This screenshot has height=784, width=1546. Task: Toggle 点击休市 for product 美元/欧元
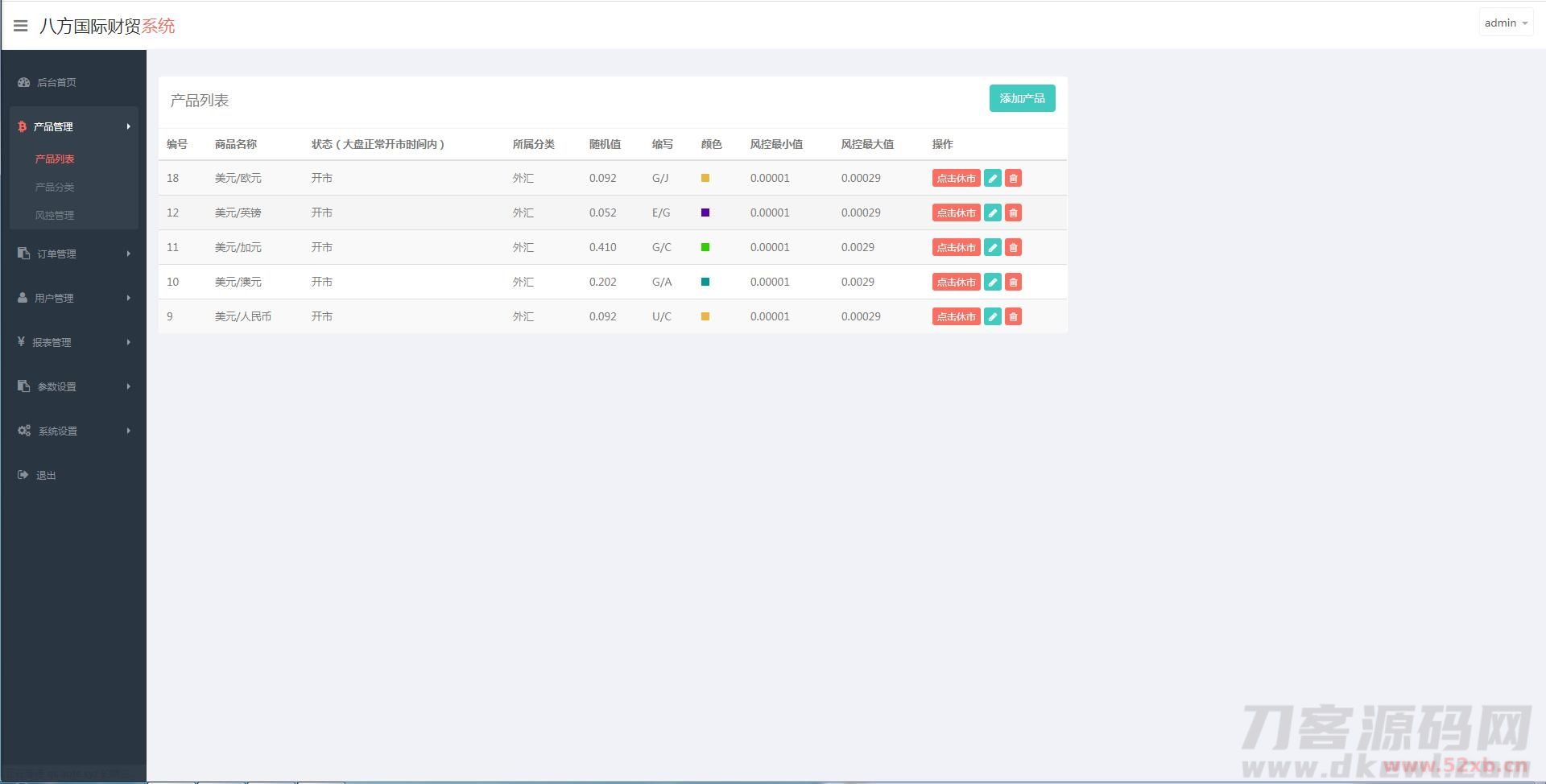[x=956, y=179]
